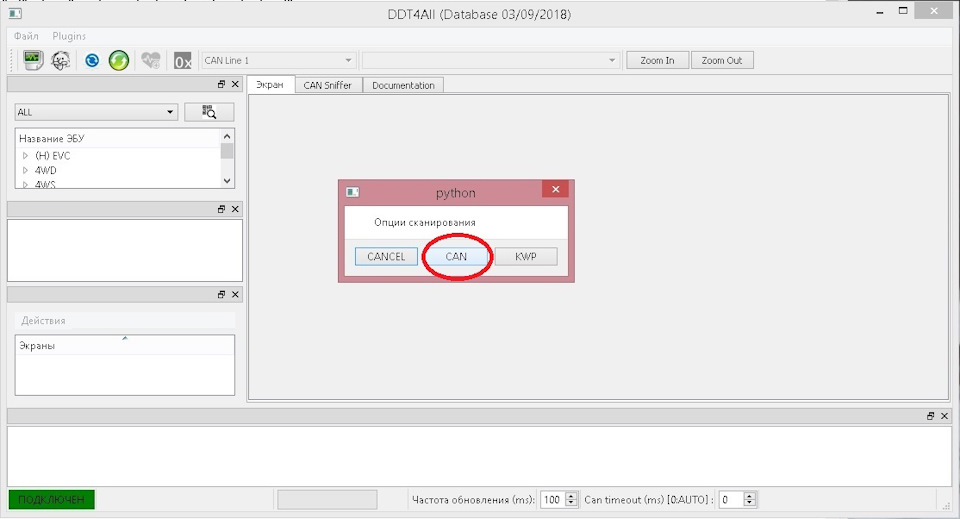Click the Частота обновления input field
This screenshot has height=519, width=960.
pos(552,499)
